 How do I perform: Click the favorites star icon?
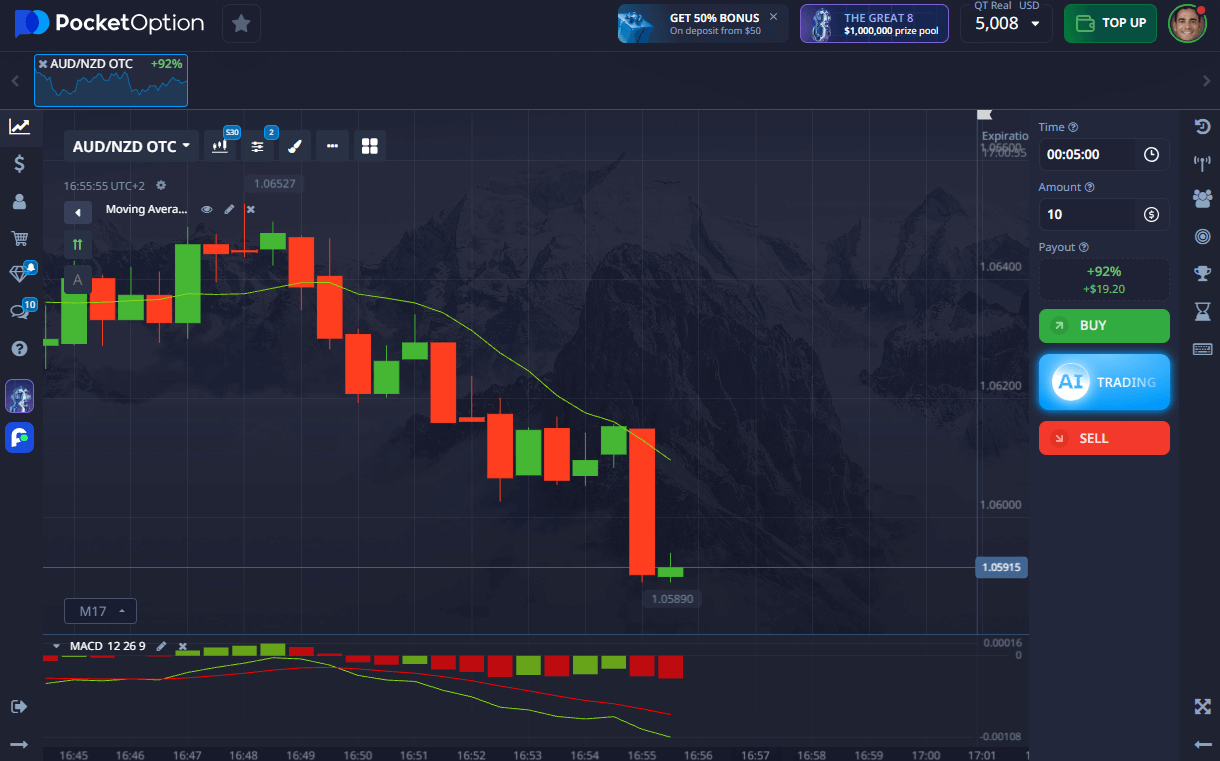tap(241, 23)
